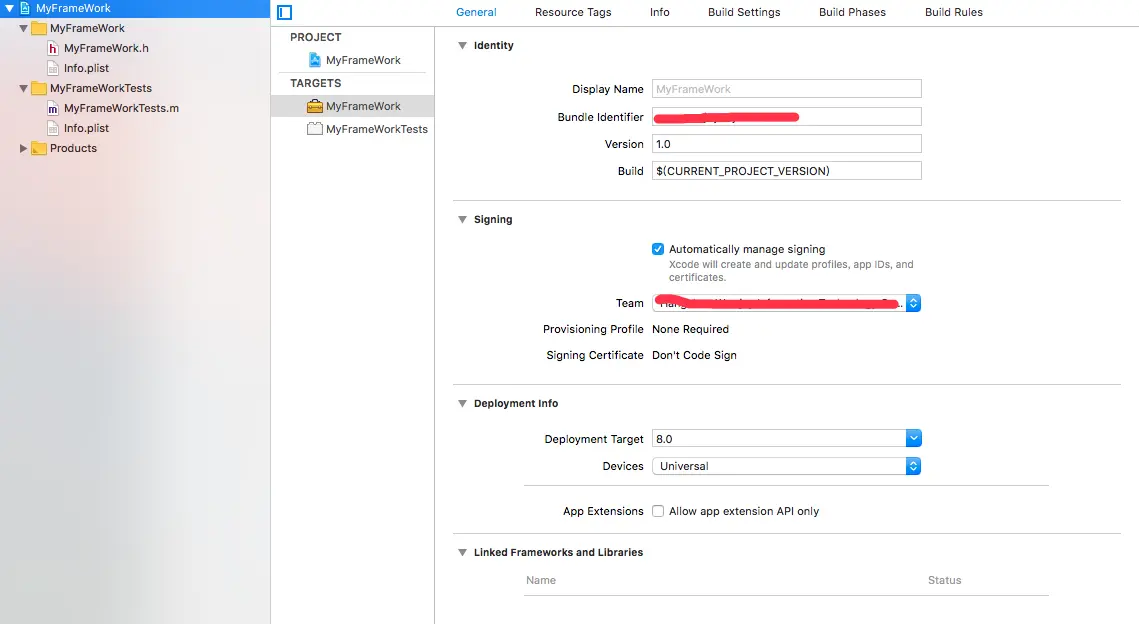Viewport: 1139px width, 624px height.
Task: Switch to the Build Settings tab
Action: coord(744,12)
